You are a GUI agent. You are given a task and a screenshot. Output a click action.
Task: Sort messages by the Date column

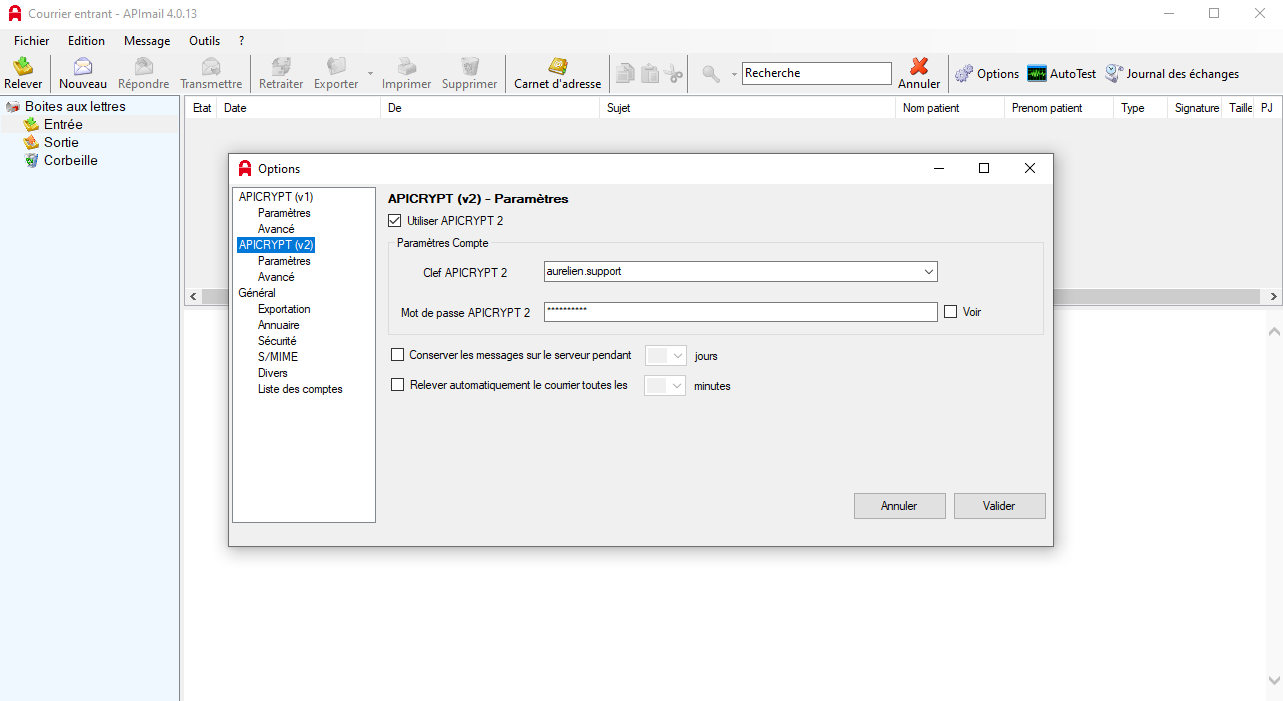coord(299,108)
